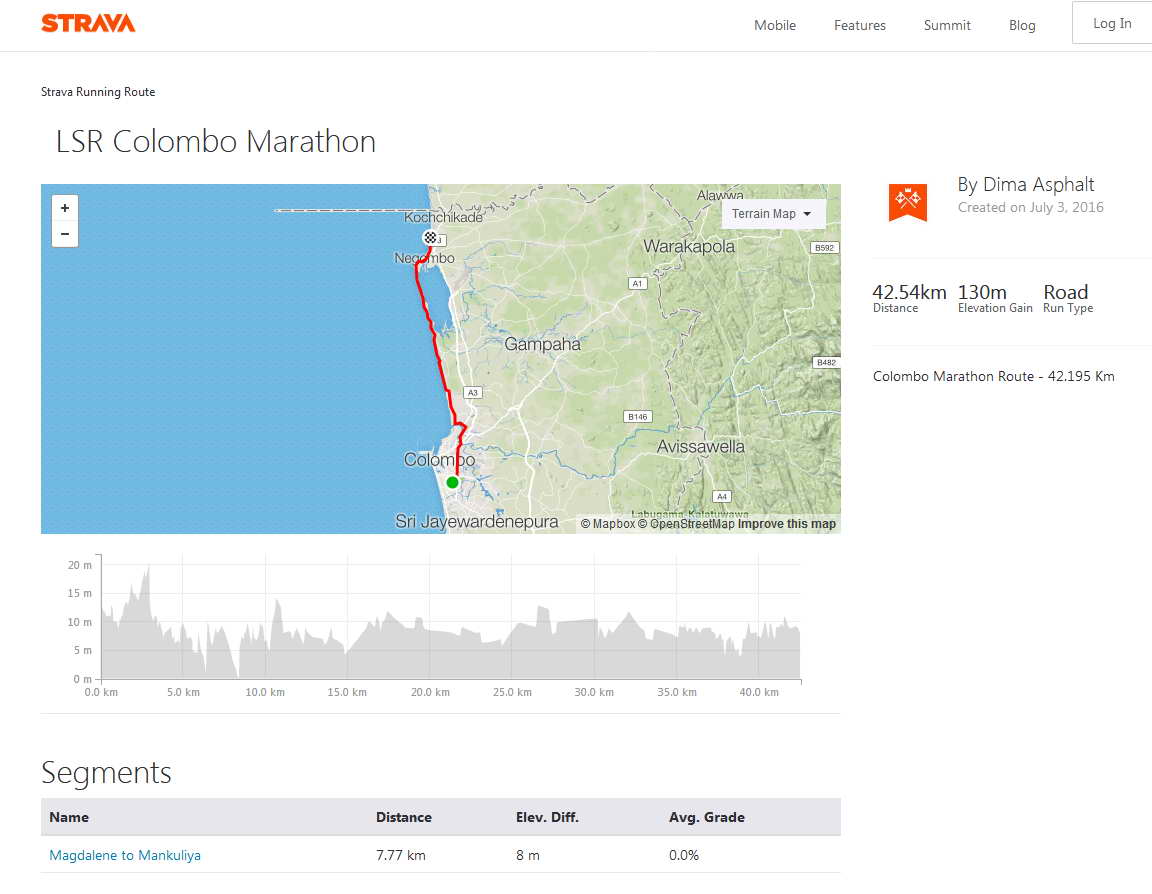
Task: Open the Mobile menu item
Action: pyautogui.click(x=774, y=25)
